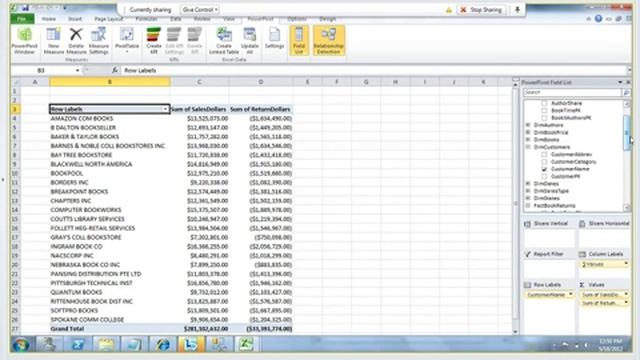Expand the DimBooks table
The height and width of the screenshot is (360, 640).
pyautogui.click(x=528, y=140)
